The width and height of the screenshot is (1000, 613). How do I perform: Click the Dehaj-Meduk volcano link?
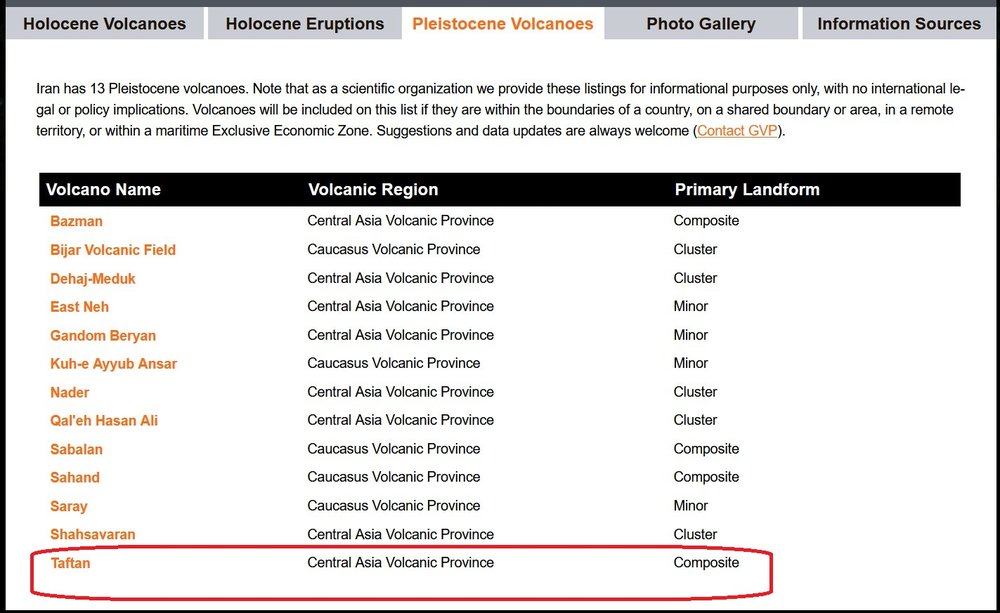pyautogui.click(x=93, y=278)
